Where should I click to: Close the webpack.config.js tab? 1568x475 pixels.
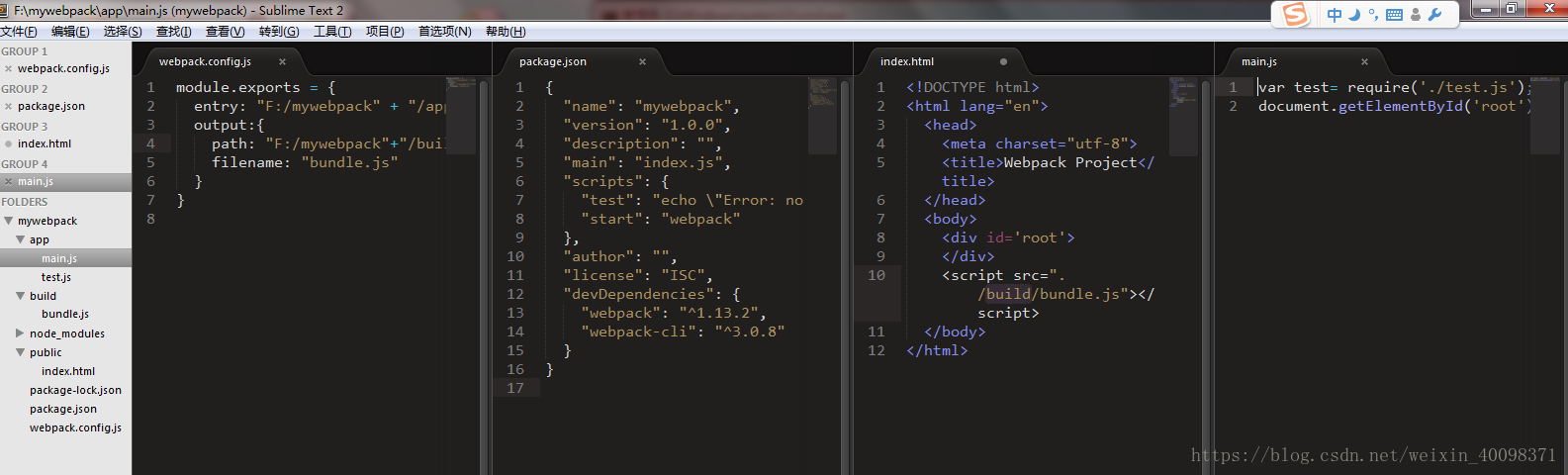[282, 61]
